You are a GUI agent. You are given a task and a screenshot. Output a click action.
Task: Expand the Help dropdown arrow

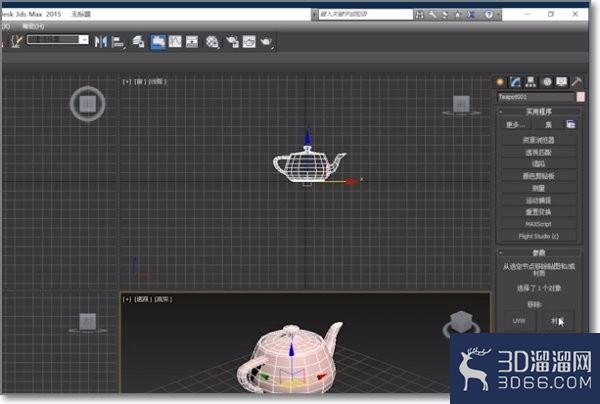(x=498, y=15)
